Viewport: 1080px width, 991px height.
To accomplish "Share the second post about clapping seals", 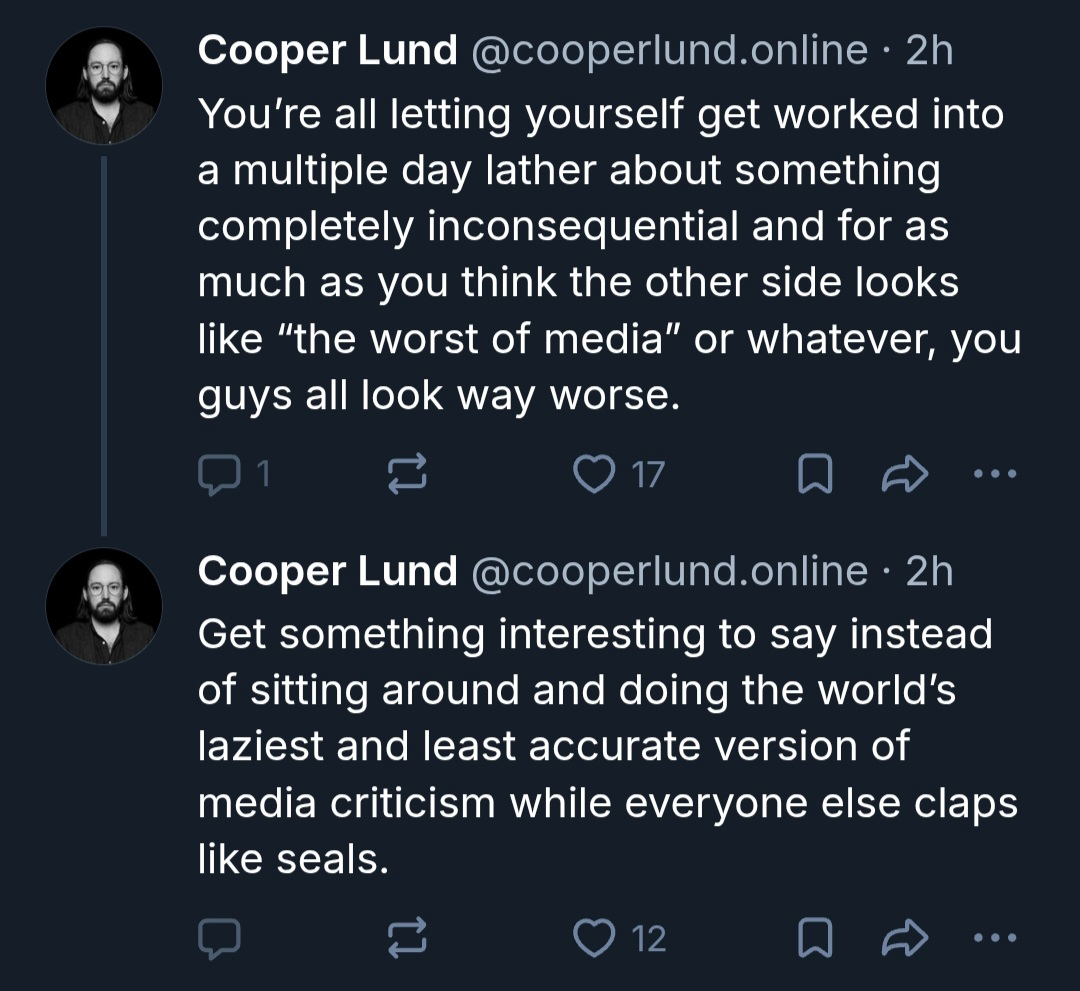I will 904,937.
